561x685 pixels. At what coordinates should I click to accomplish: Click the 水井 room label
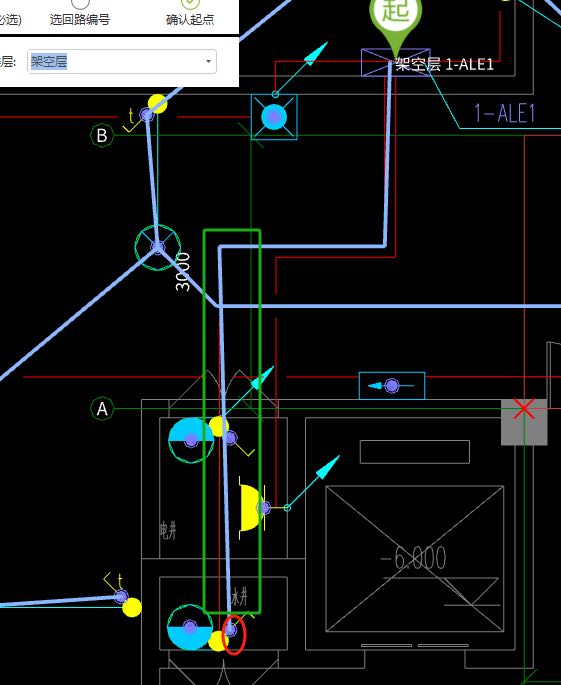point(239,596)
